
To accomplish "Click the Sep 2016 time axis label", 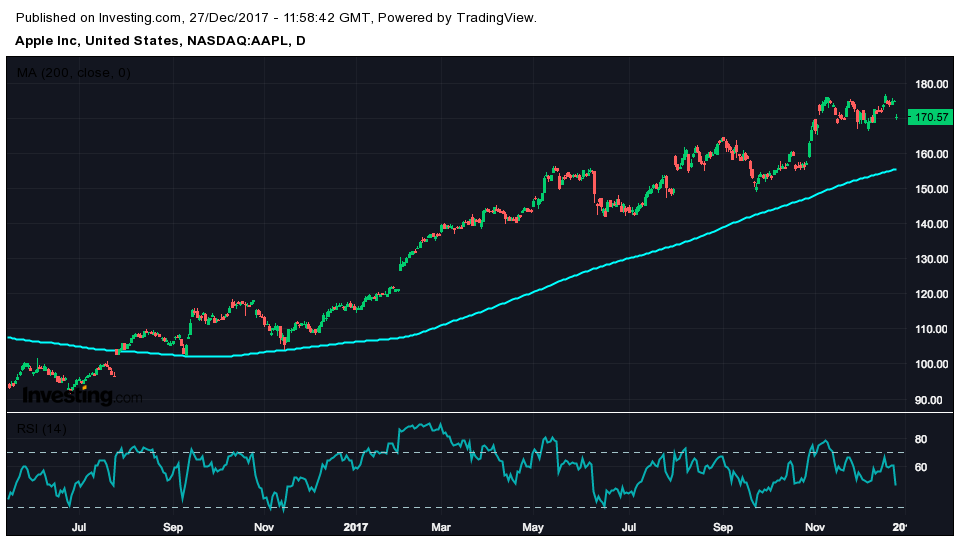I will click(173, 527).
